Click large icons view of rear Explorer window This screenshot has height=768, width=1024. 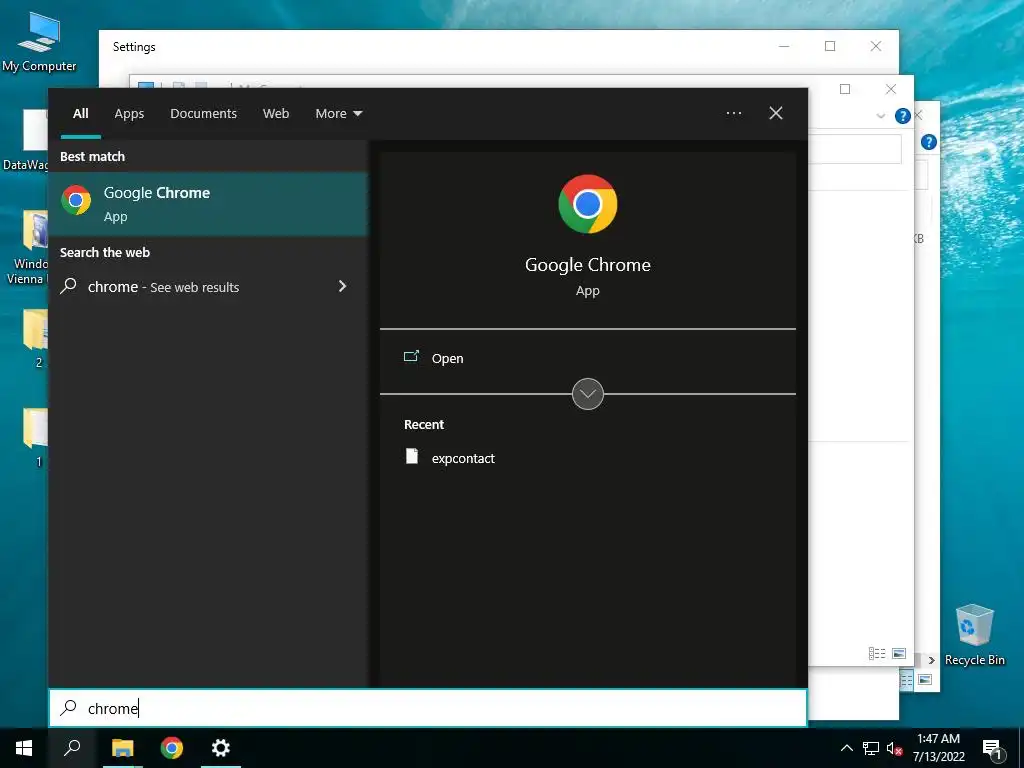click(925, 680)
